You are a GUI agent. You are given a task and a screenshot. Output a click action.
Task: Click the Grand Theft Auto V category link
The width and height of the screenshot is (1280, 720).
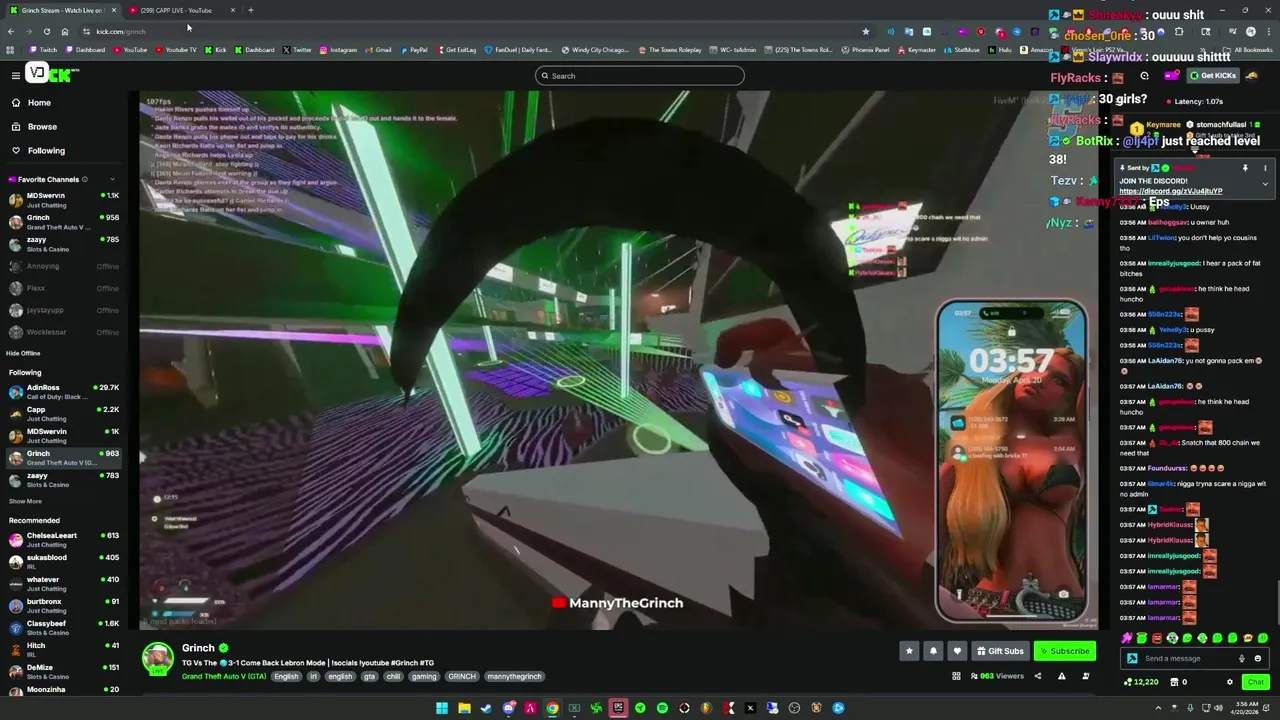click(224, 676)
